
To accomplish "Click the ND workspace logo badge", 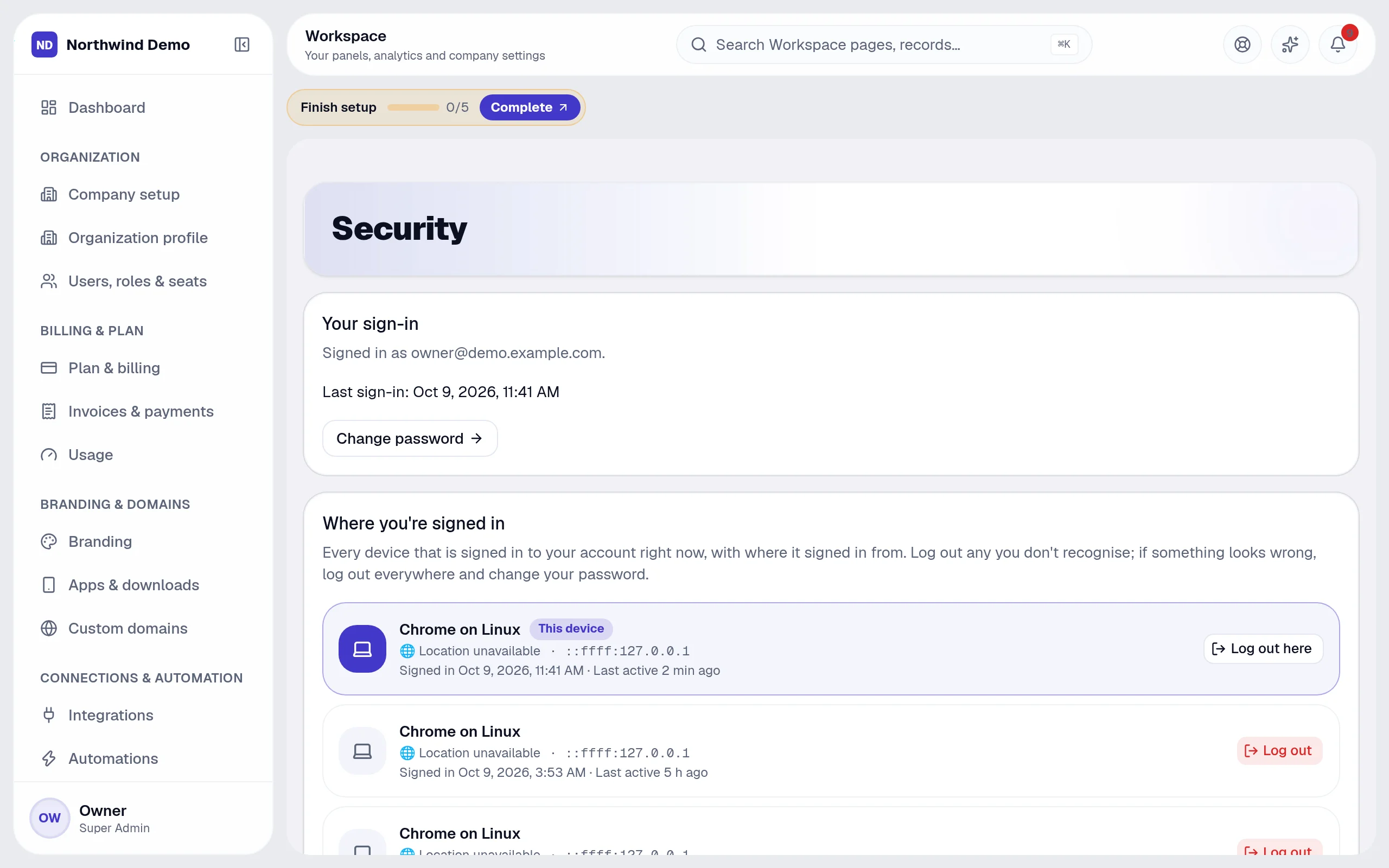I will [x=44, y=44].
